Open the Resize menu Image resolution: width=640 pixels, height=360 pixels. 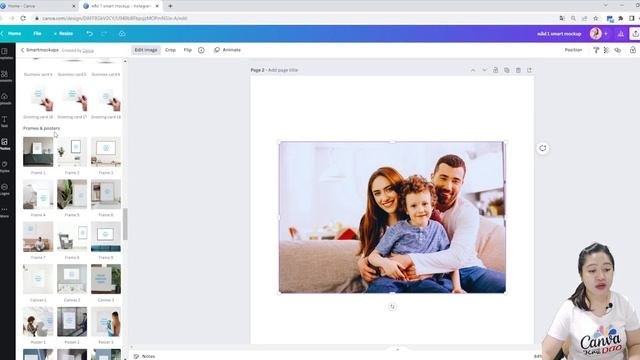[63, 33]
